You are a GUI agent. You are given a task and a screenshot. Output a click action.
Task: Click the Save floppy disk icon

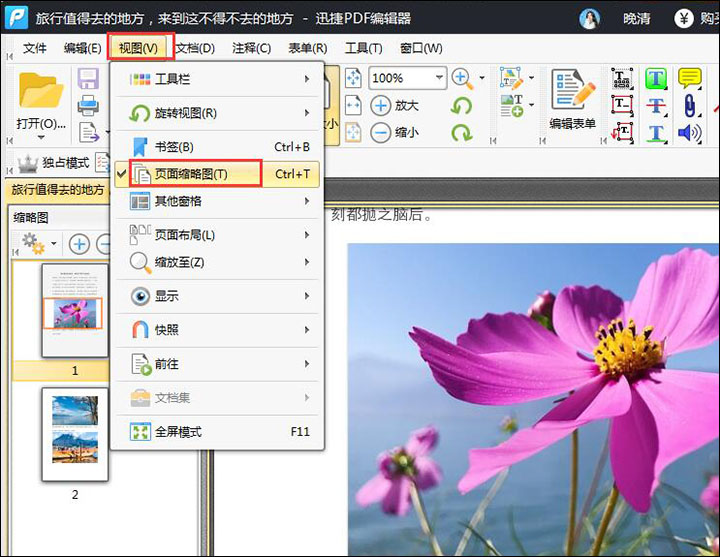[x=88, y=79]
